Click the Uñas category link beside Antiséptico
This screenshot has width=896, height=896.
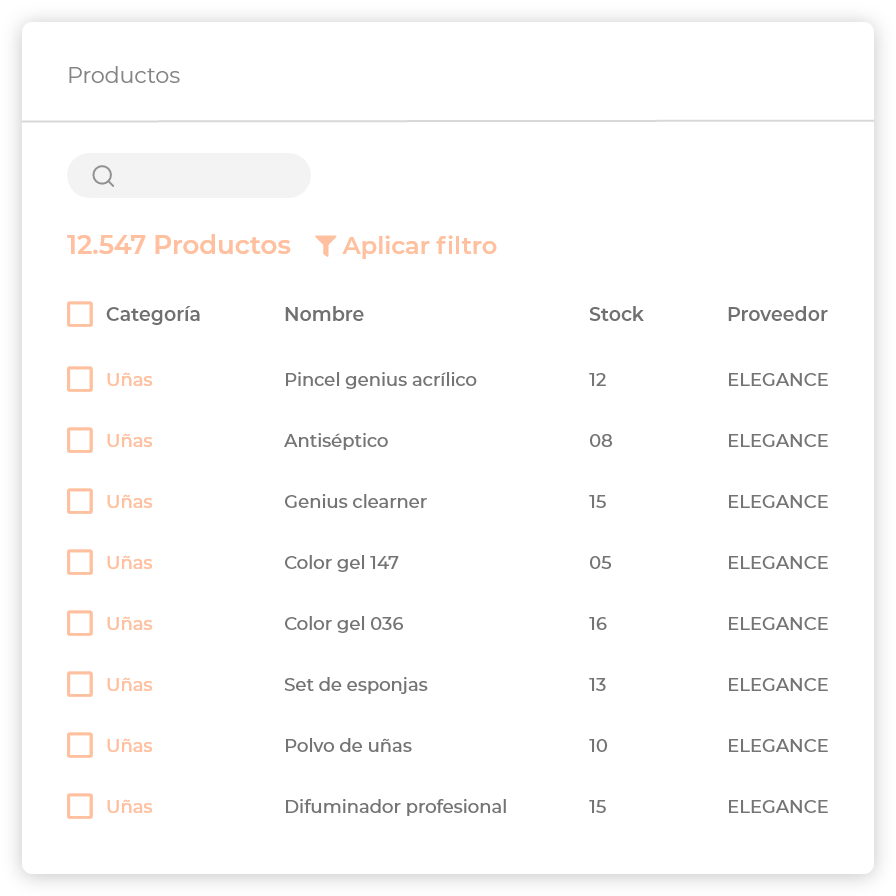tap(129, 440)
